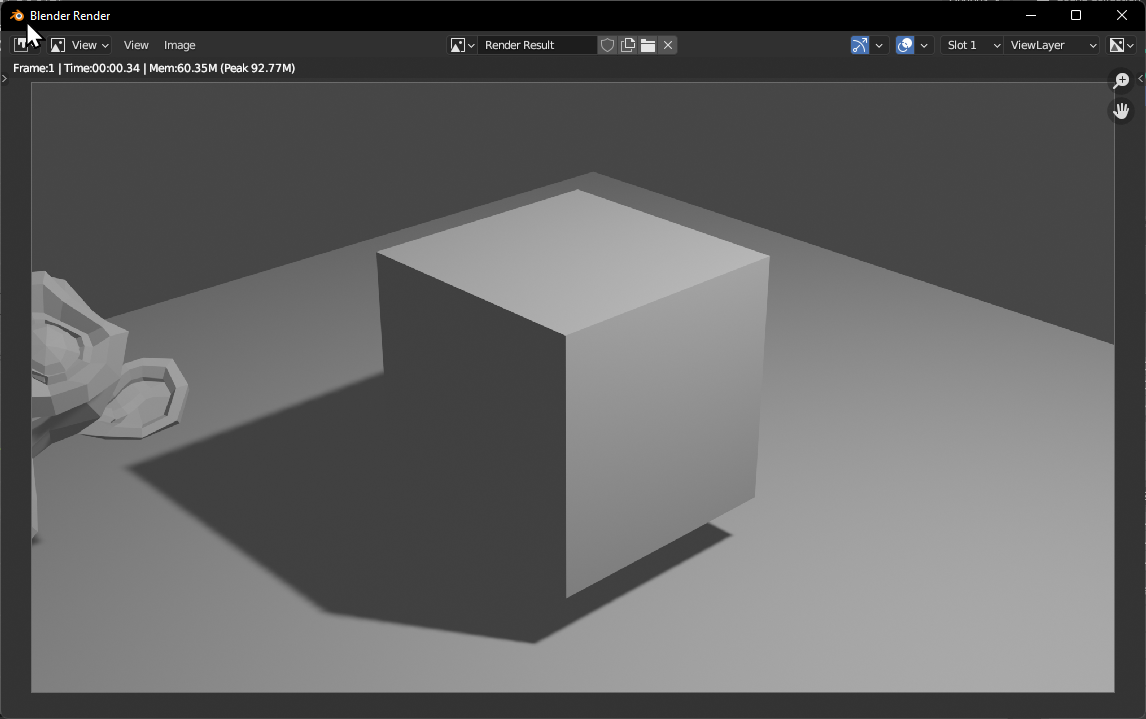Screen dimensions: 1146x719
Task: Open the Image menu
Action: click(x=180, y=45)
